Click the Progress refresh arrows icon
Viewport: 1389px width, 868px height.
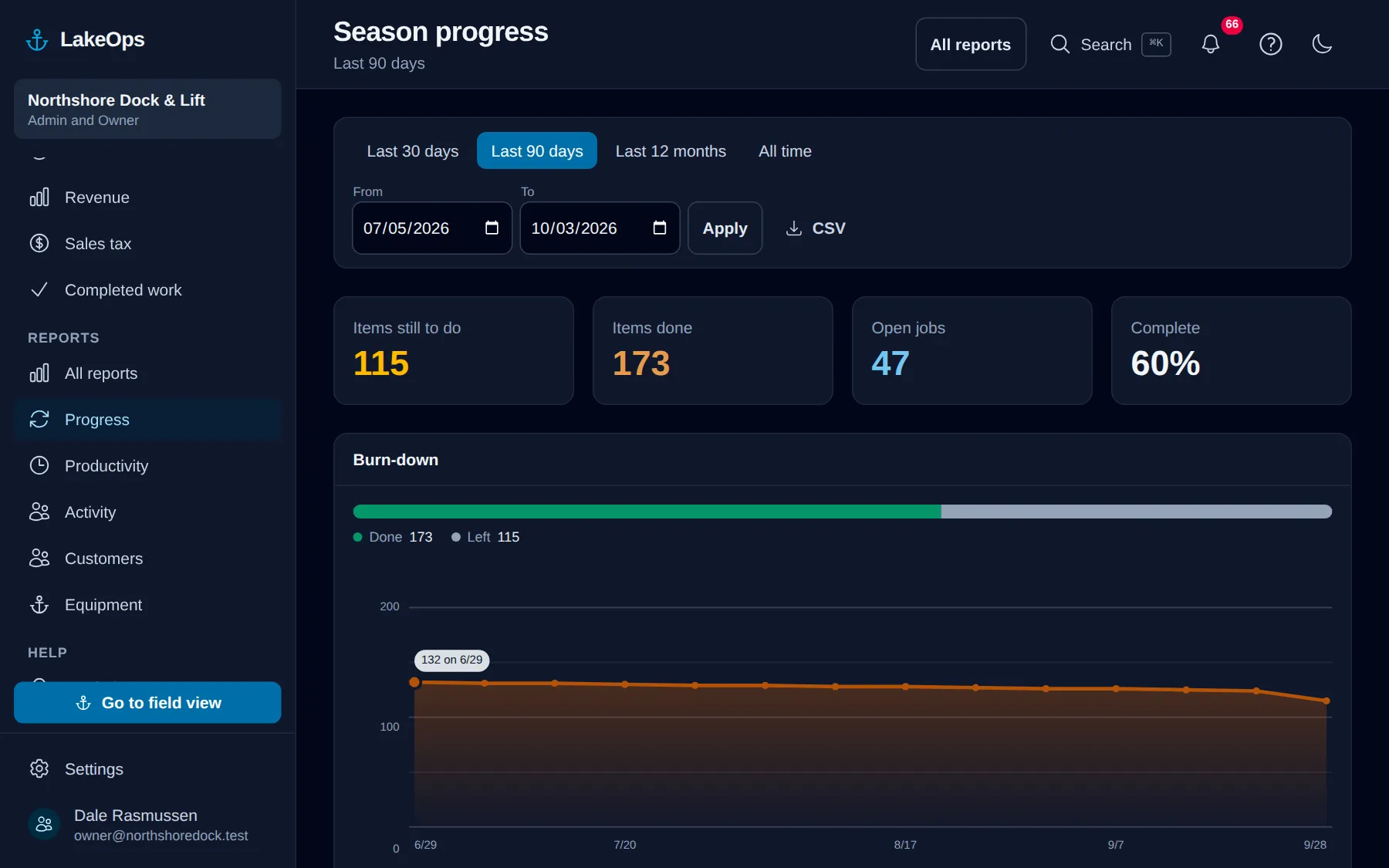pyautogui.click(x=39, y=420)
